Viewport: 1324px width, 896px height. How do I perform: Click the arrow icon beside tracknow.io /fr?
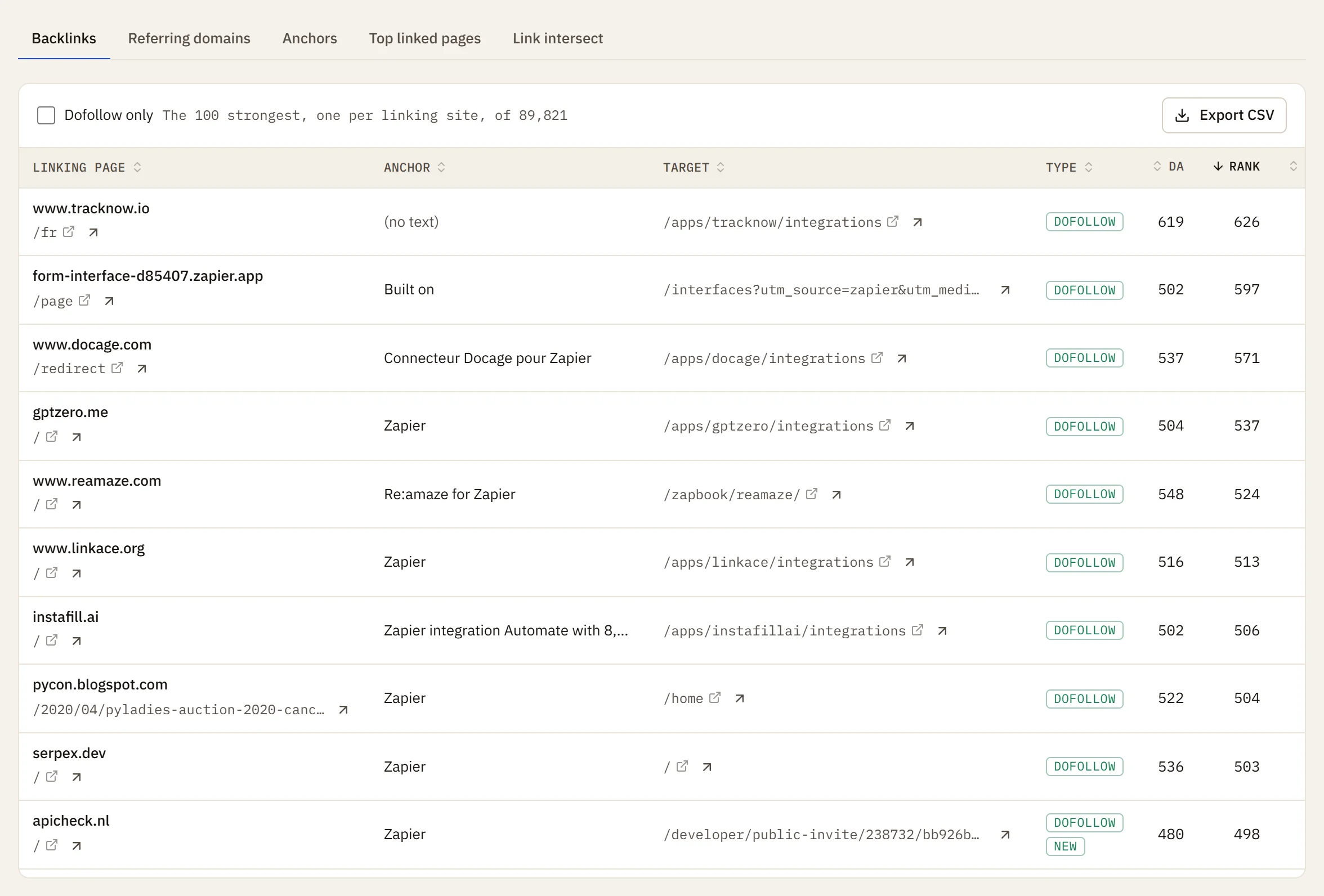[93, 232]
